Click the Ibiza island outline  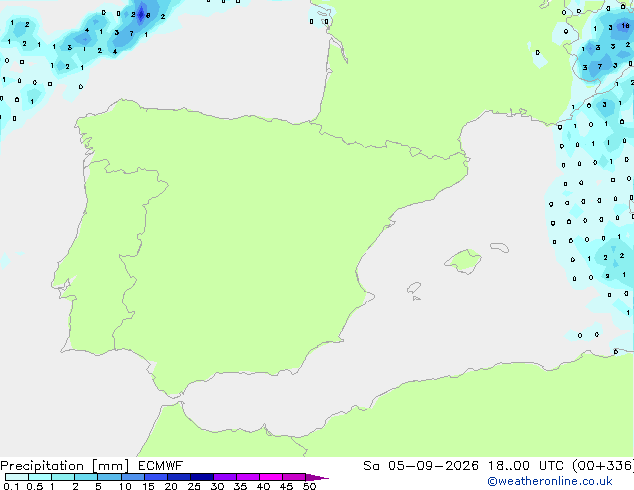click(x=414, y=287)
